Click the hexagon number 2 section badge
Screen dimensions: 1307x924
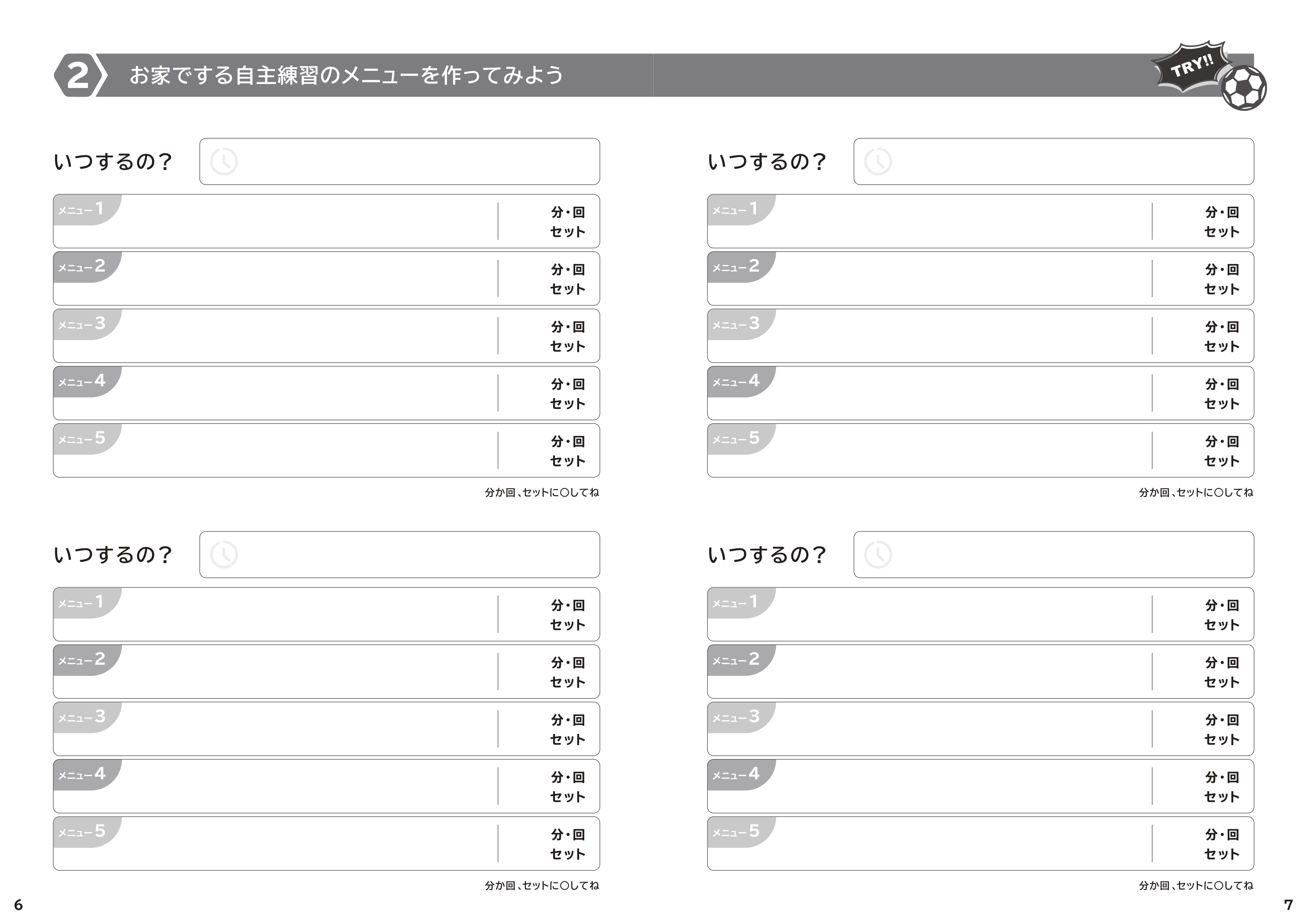click(x=79, y=76)
